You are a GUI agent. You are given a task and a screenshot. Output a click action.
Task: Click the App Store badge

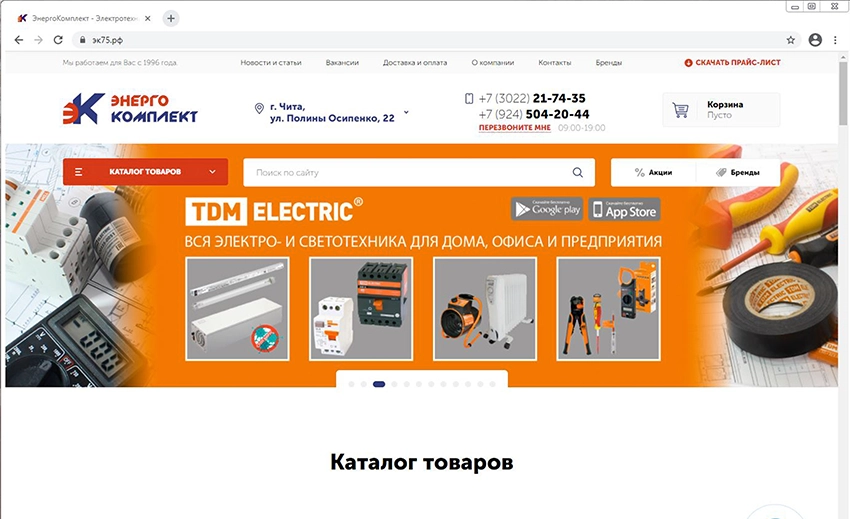point(624,209)
